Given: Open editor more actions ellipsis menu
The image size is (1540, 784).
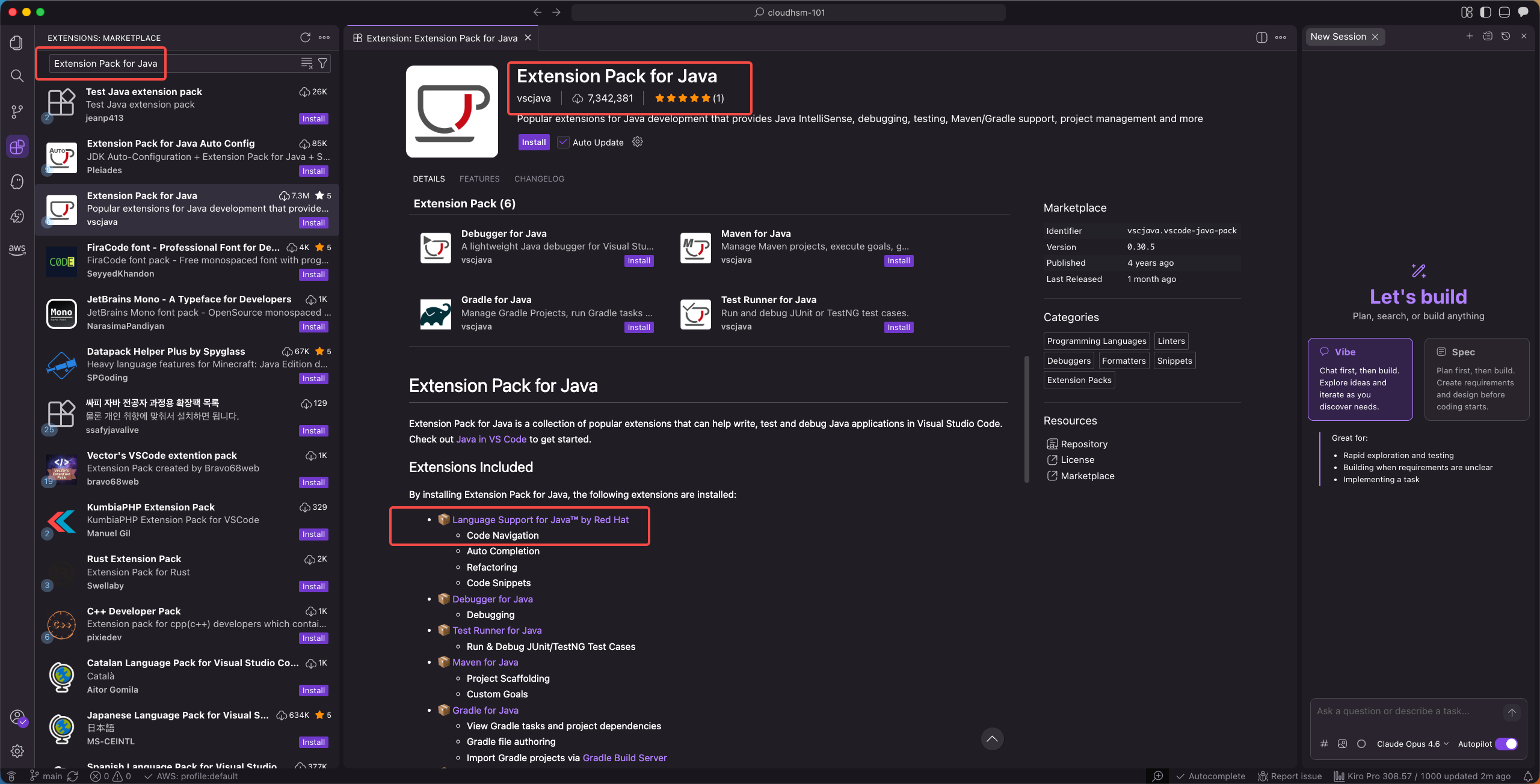Looking at the screenshot, I should 1281,37.
